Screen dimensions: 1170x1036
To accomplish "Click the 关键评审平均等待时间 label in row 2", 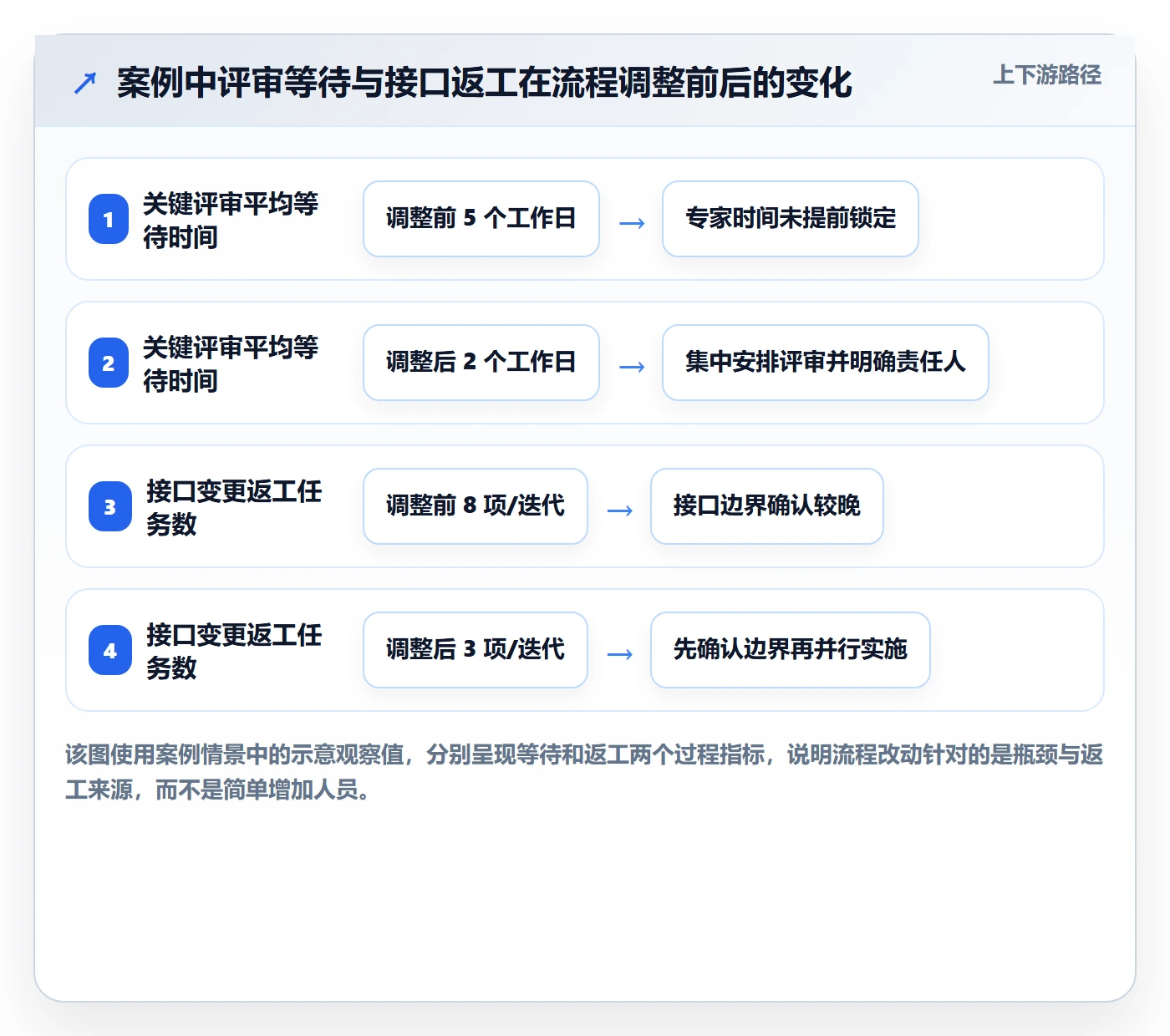I will click(x=231, y=363).
